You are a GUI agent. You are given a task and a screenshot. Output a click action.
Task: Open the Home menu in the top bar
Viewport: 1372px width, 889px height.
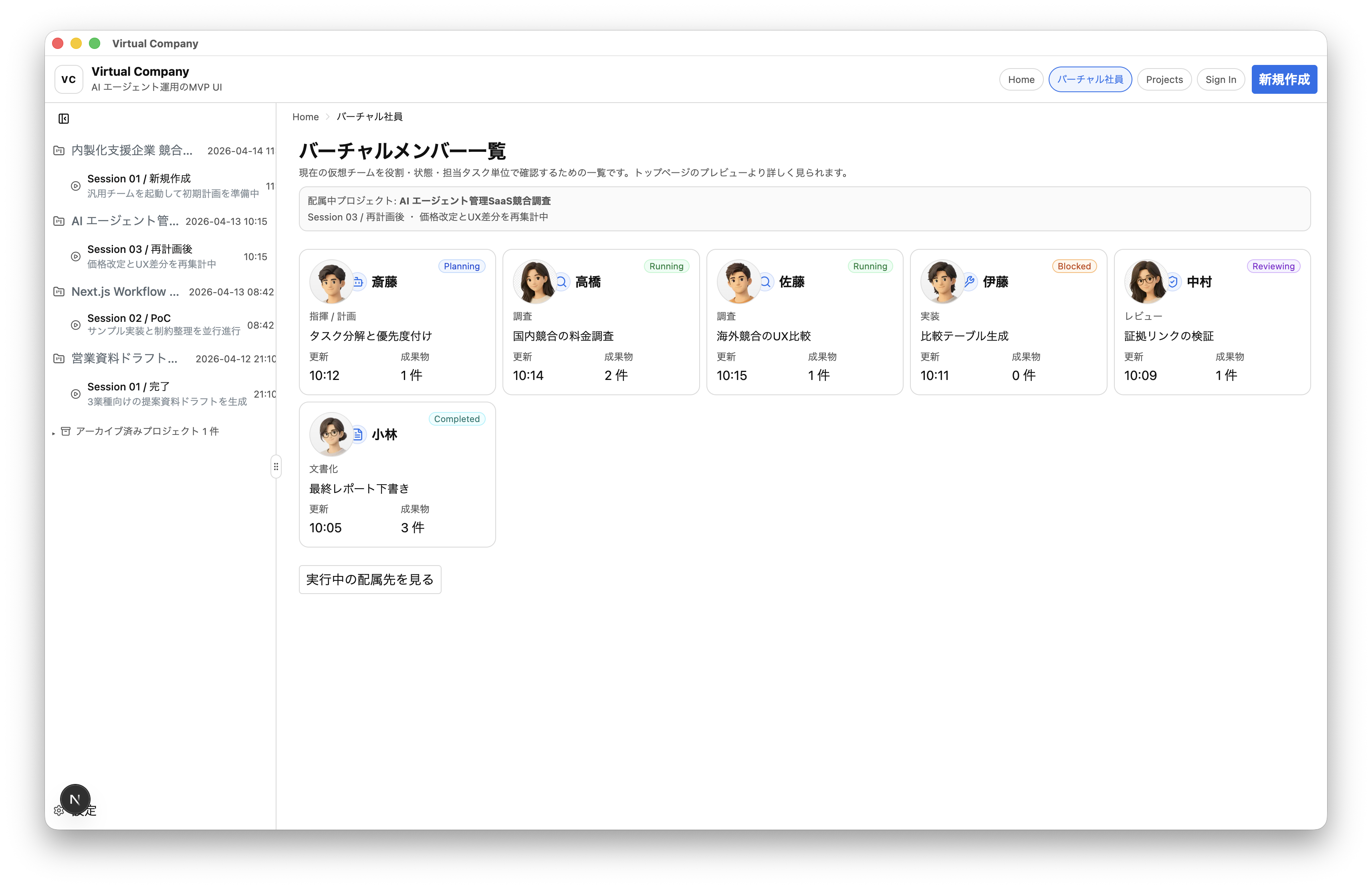(x=1021, y=79)
